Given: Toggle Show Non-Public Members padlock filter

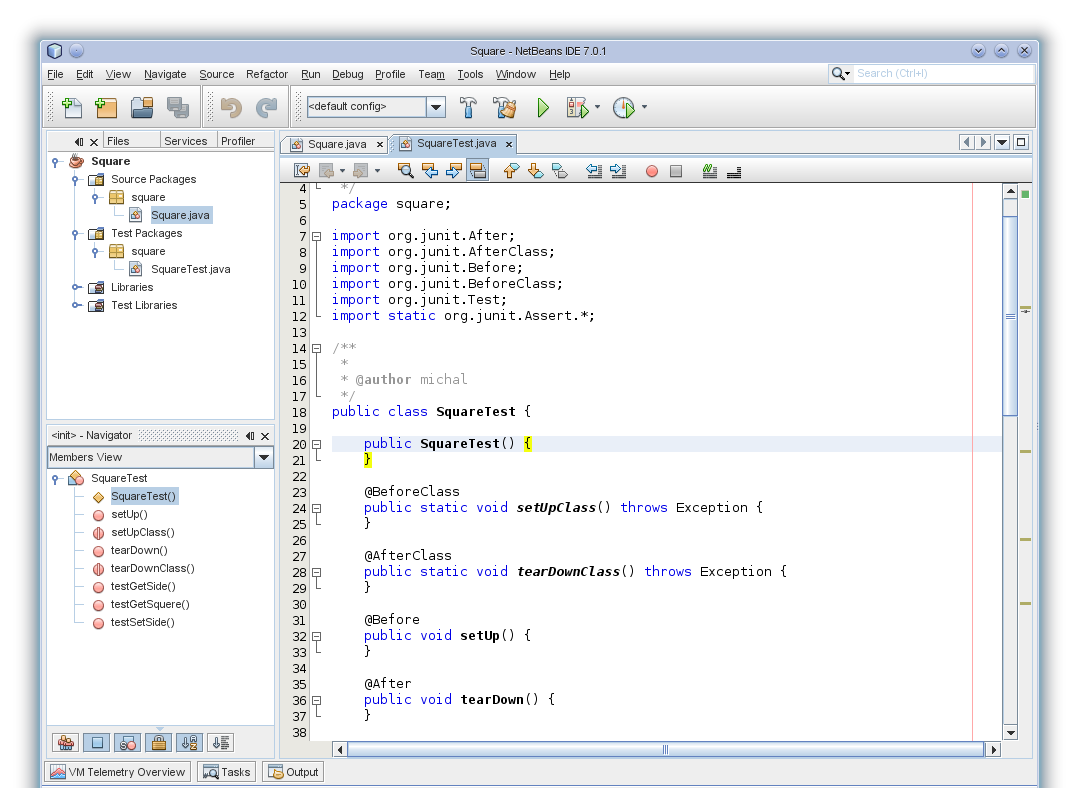Looking at the screenshot, I should (159, 743).
